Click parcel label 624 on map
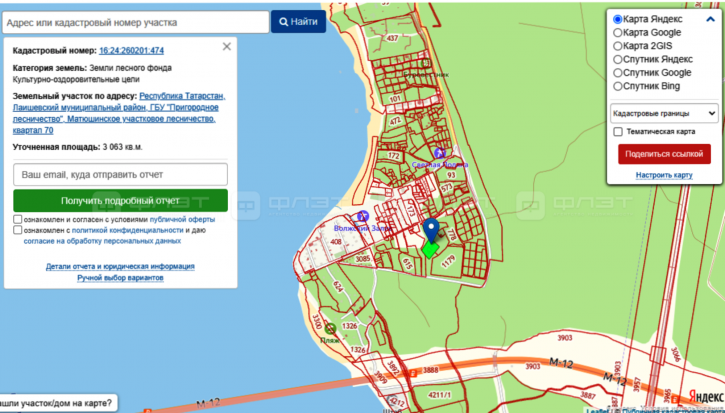 pos(338,287)
